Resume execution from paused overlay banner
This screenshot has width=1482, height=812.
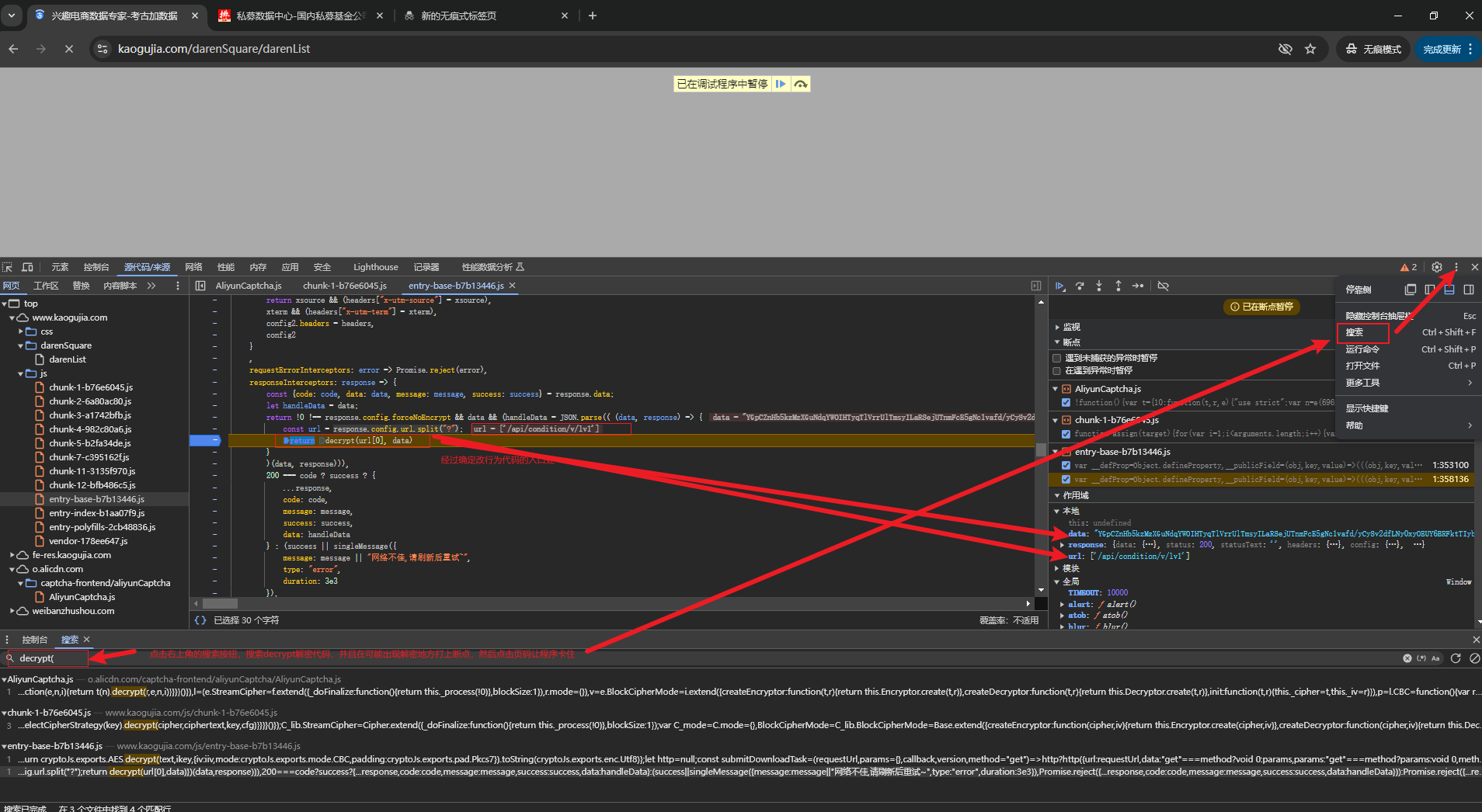781,84
